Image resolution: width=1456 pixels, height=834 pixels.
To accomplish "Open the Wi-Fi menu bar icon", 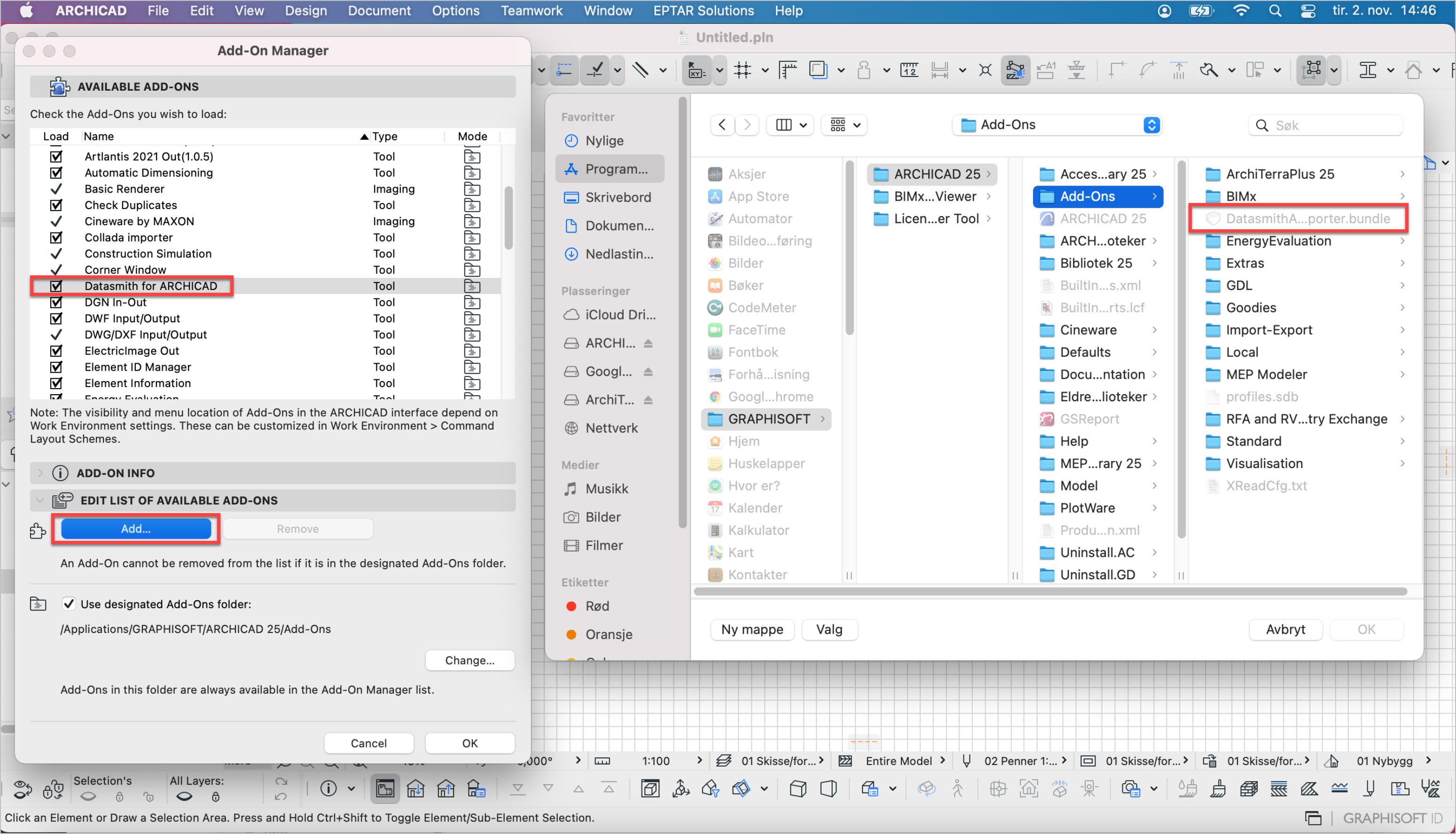I will [1241, 11].
